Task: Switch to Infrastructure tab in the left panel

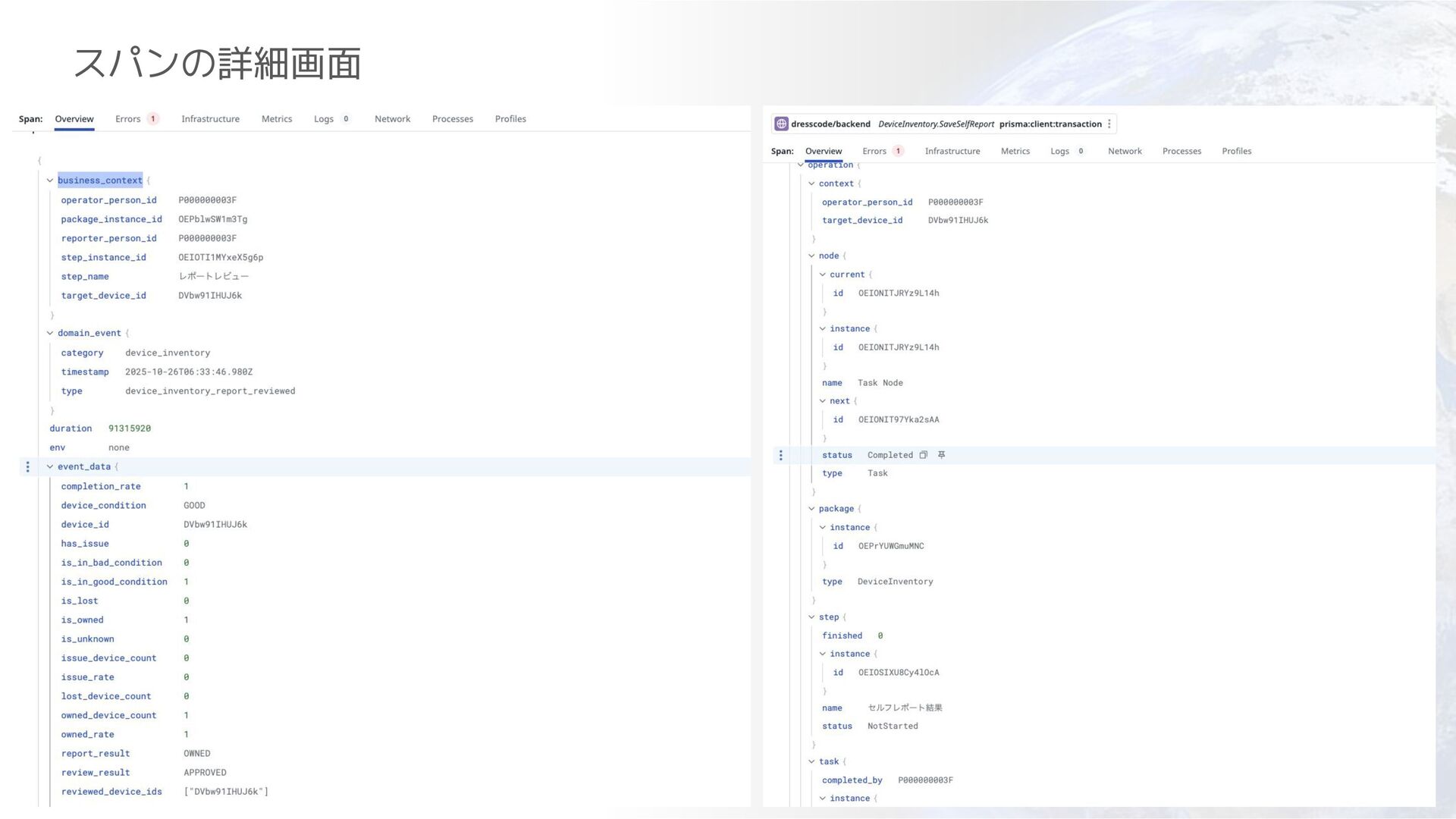Action: [x=210, y=119]
